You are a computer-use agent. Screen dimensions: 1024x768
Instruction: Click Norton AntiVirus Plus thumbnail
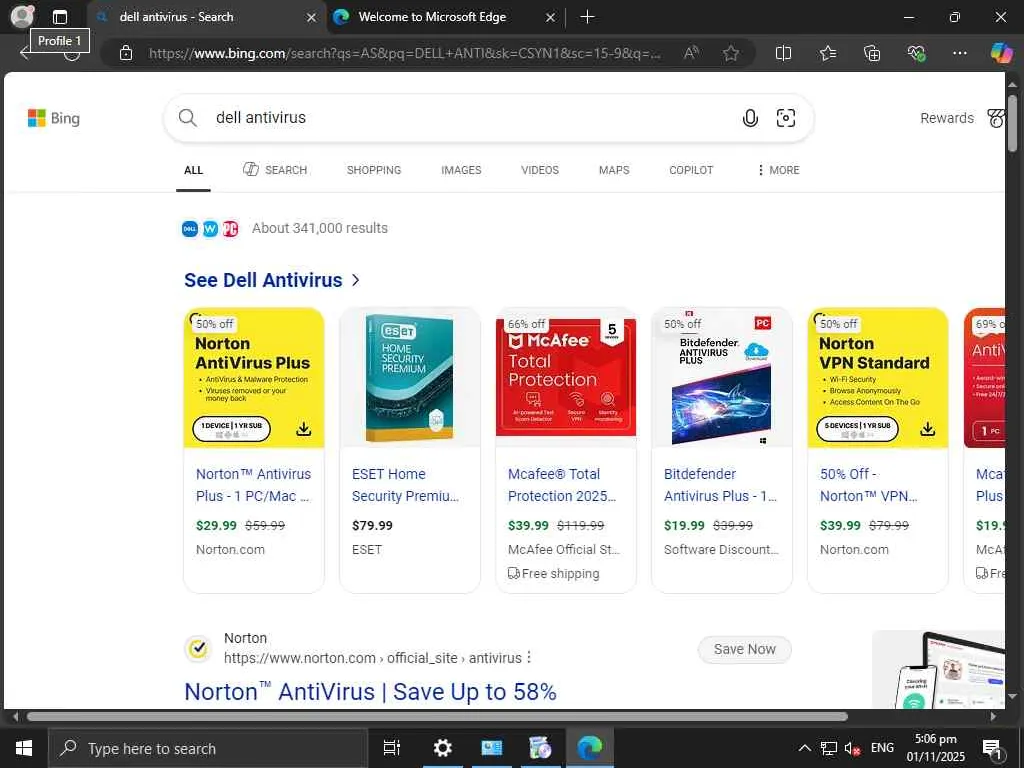click(x=254, y=377)
